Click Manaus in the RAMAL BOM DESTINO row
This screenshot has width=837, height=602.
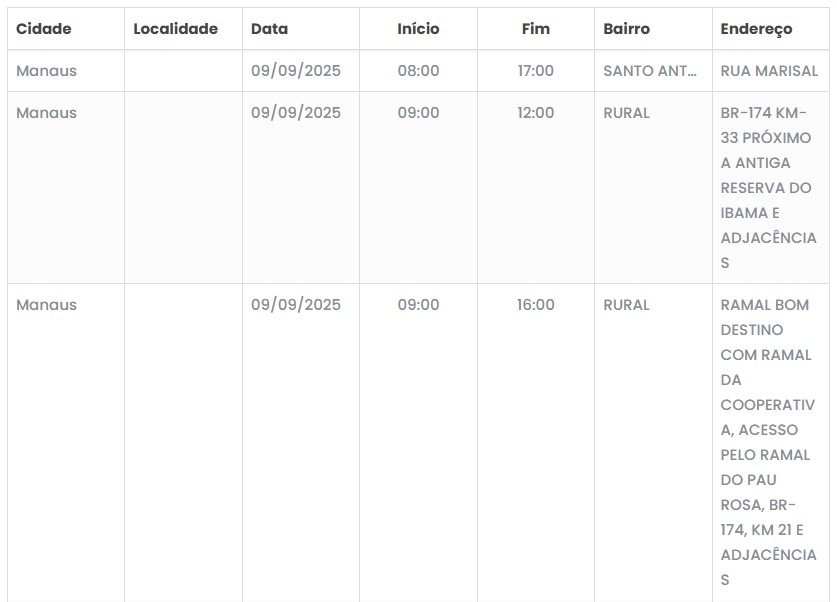[46, 305]
